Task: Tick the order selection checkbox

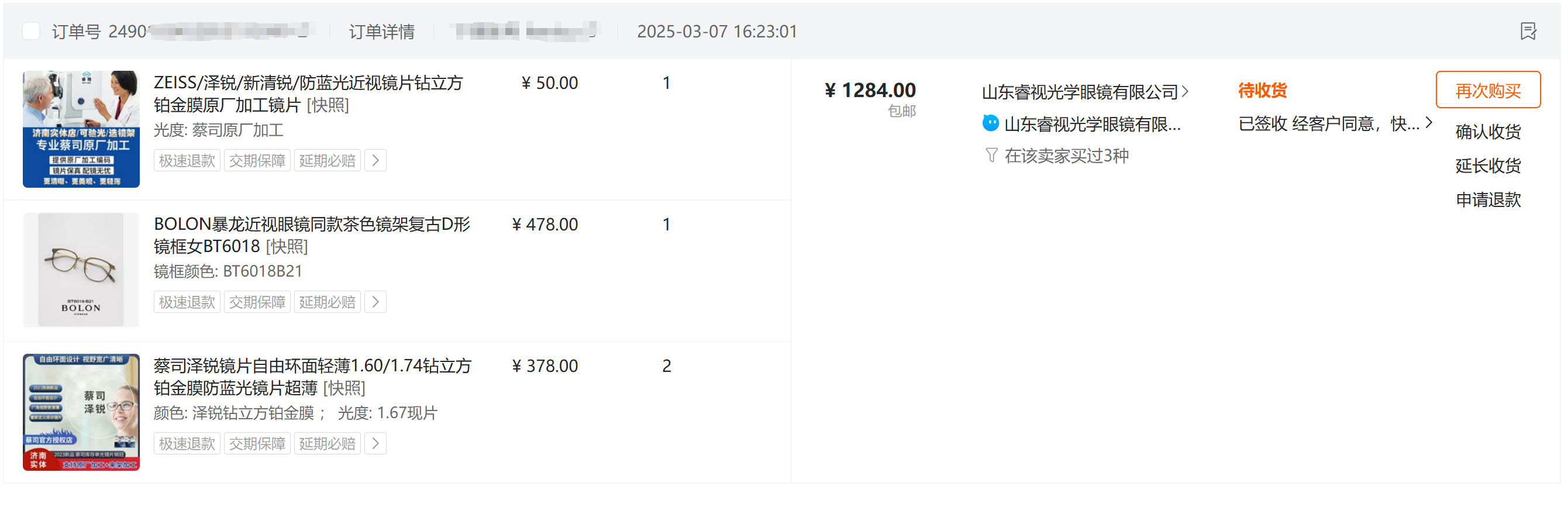Action: click(31, 31)
